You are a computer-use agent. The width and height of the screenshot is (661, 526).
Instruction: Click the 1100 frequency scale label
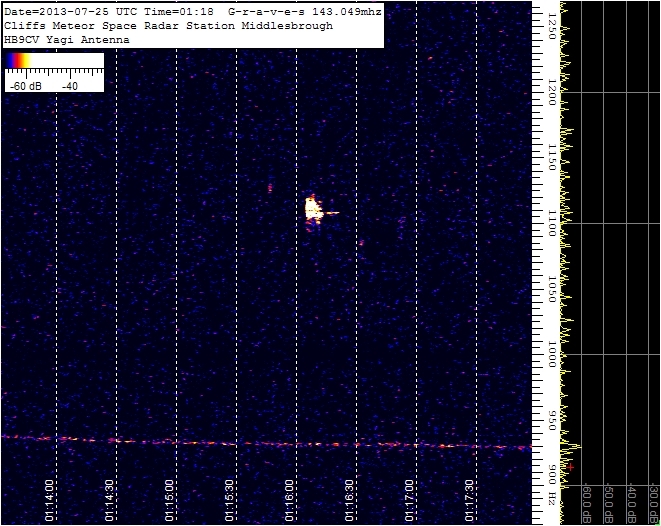point(552,223)
